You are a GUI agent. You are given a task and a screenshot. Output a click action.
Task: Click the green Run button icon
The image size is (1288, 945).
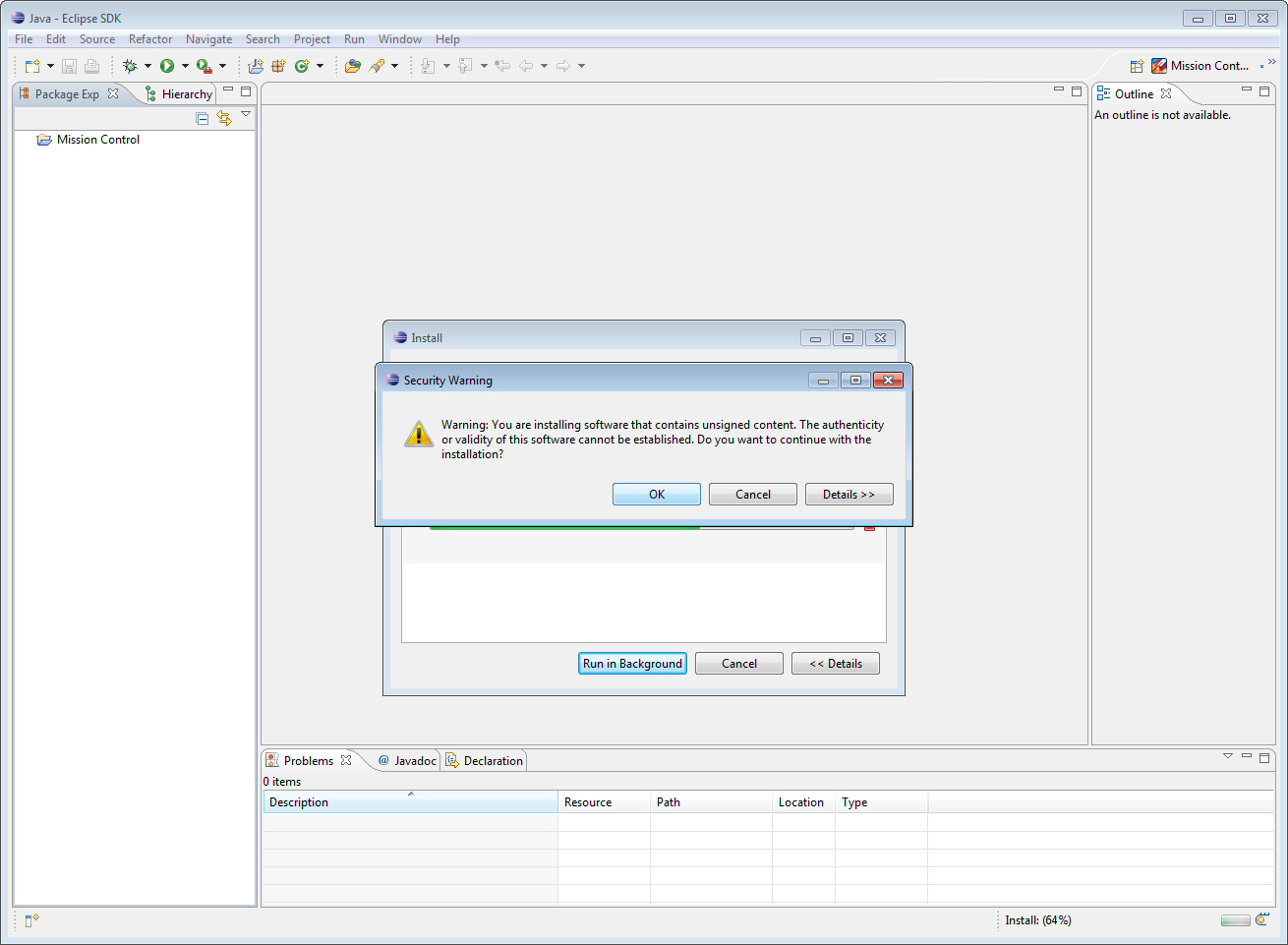pyautogui.click(x=167, y=66)
